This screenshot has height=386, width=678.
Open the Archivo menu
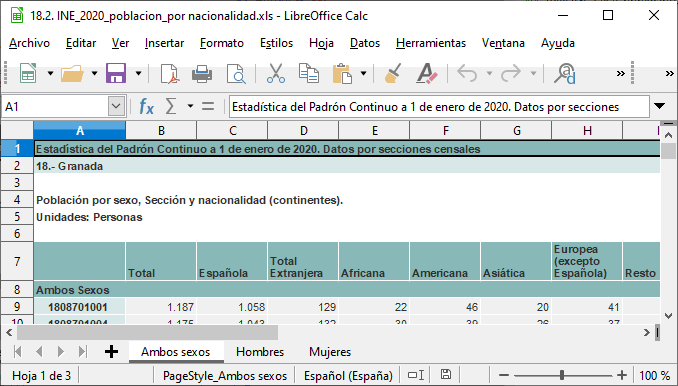point(29,43)
